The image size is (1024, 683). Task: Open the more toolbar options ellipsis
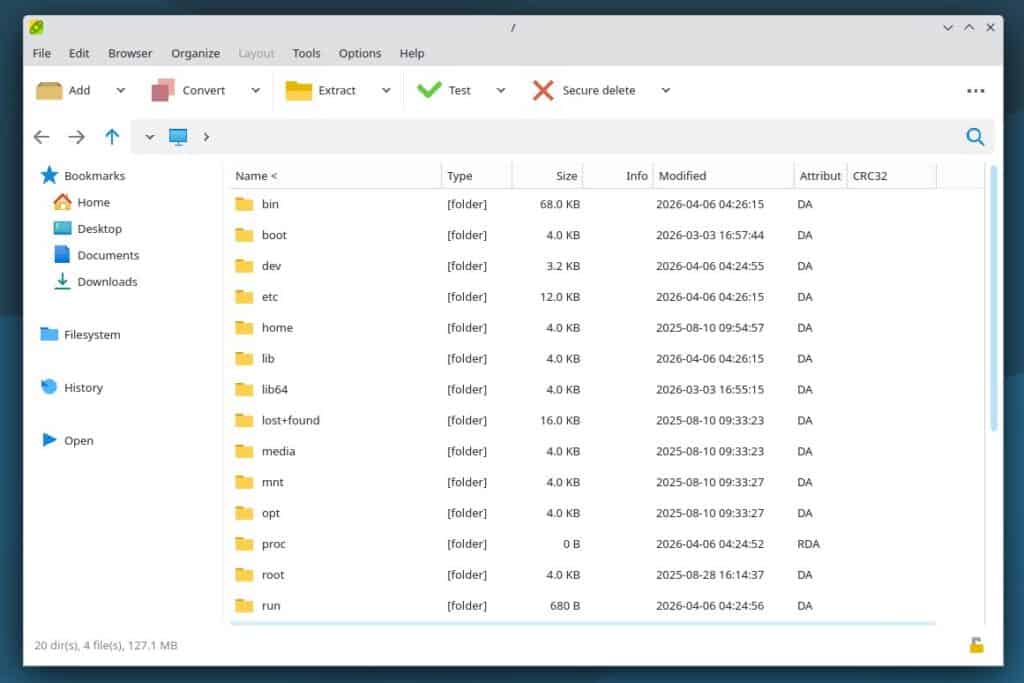coord(975,90)
